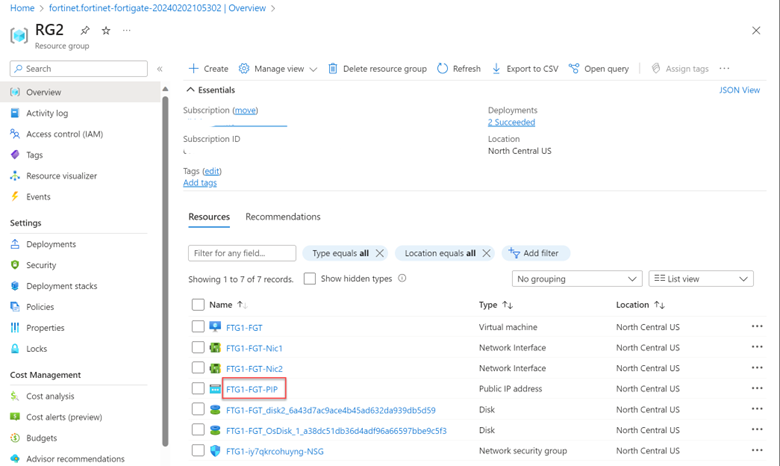
Task: Open the No grouping dropdown
Action: 576,279
